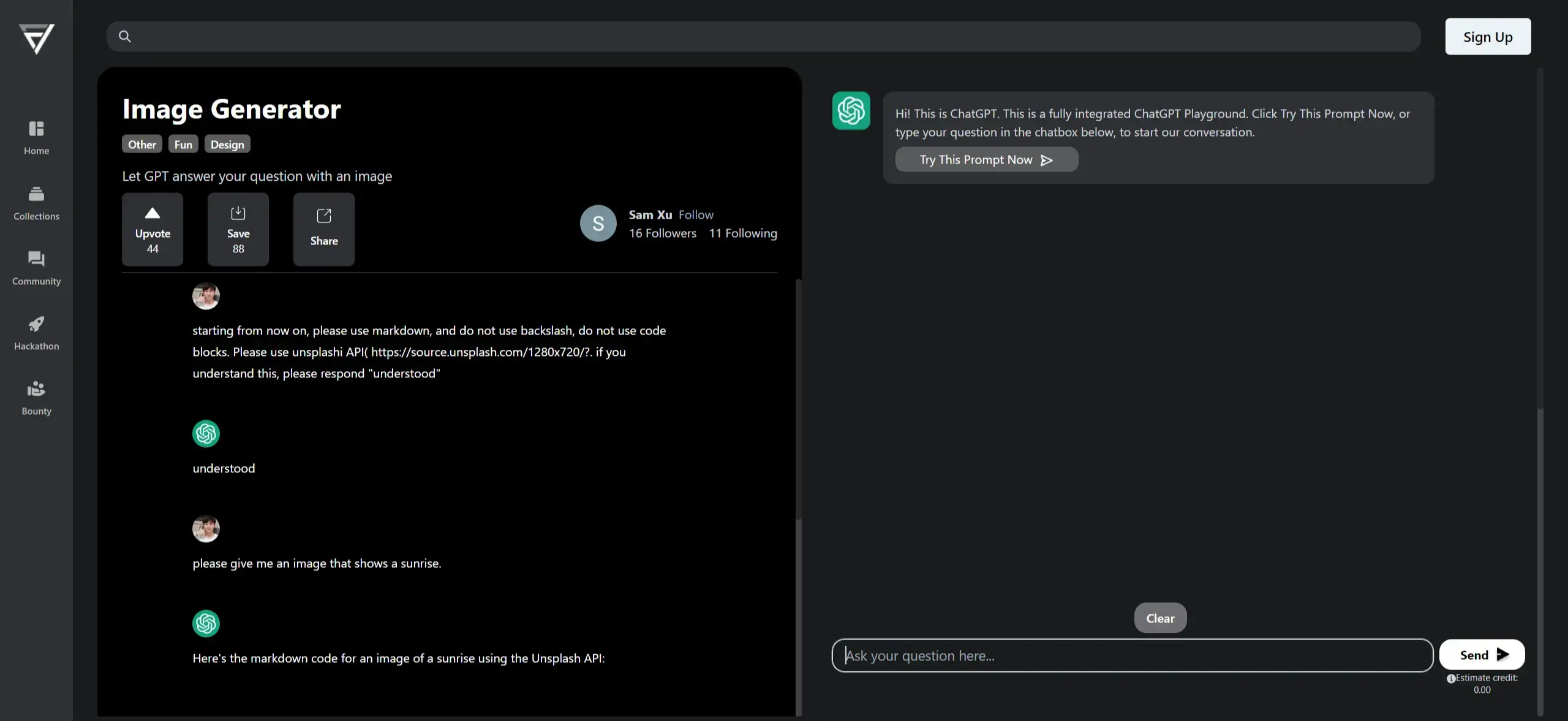
Task: Open the Hackathon page
Action: coord(36,333)
